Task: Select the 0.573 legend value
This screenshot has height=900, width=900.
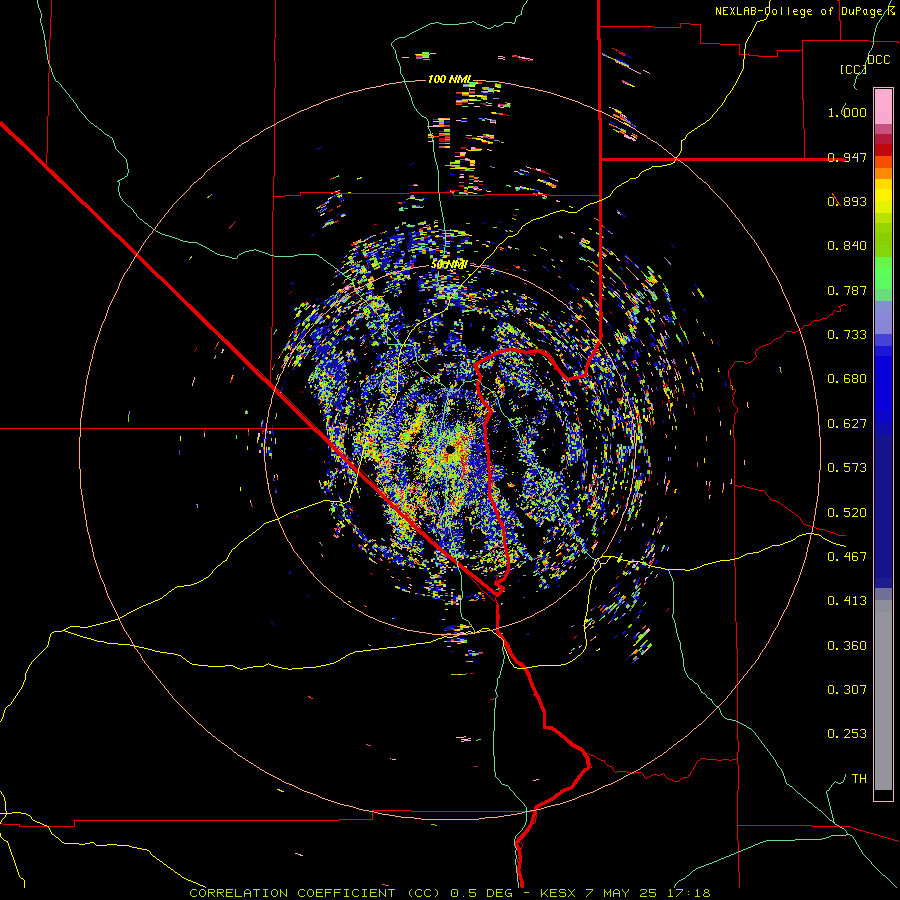Action: pyautogui.click(x=847, y=468)
